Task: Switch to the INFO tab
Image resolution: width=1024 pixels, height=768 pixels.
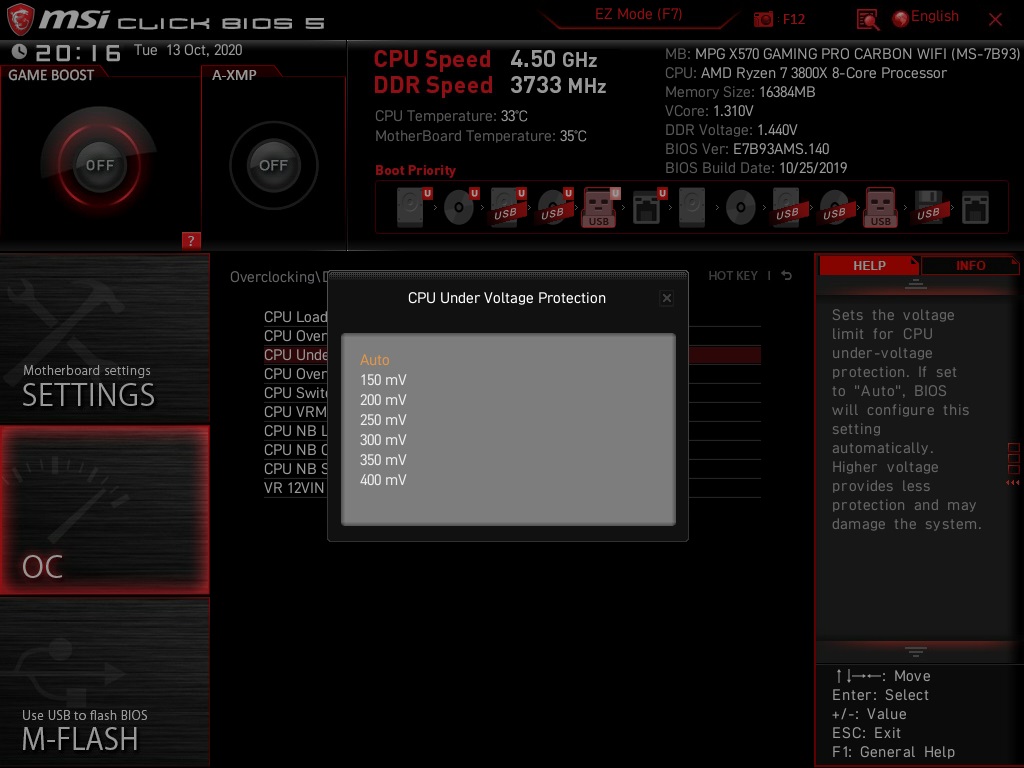Action: [970, 265]
